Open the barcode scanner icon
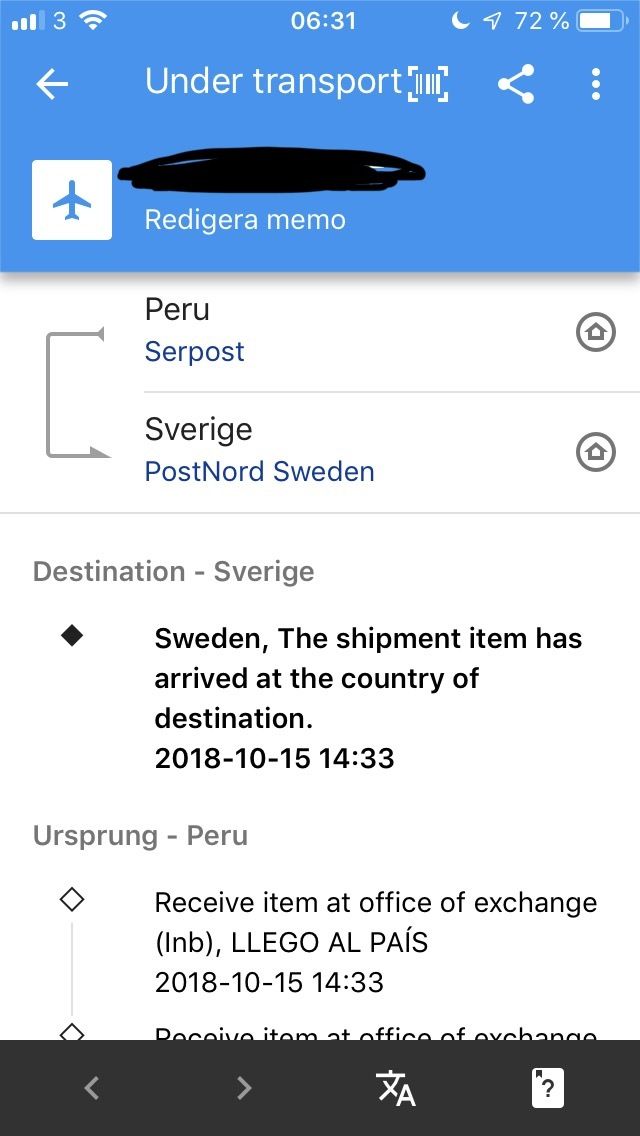Viewport: 640px width, 1136px height. (428, 84)
